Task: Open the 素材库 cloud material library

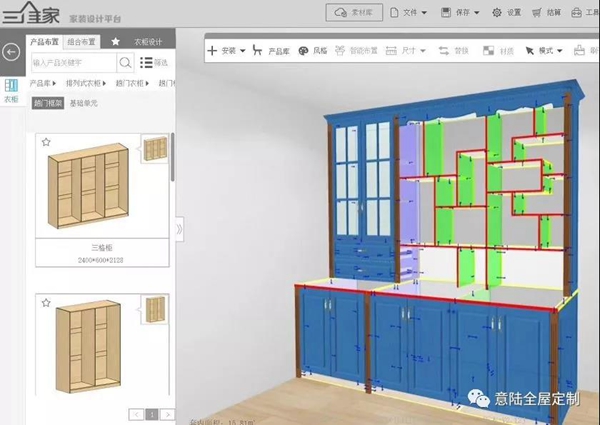Action: [x=354, y=13]
